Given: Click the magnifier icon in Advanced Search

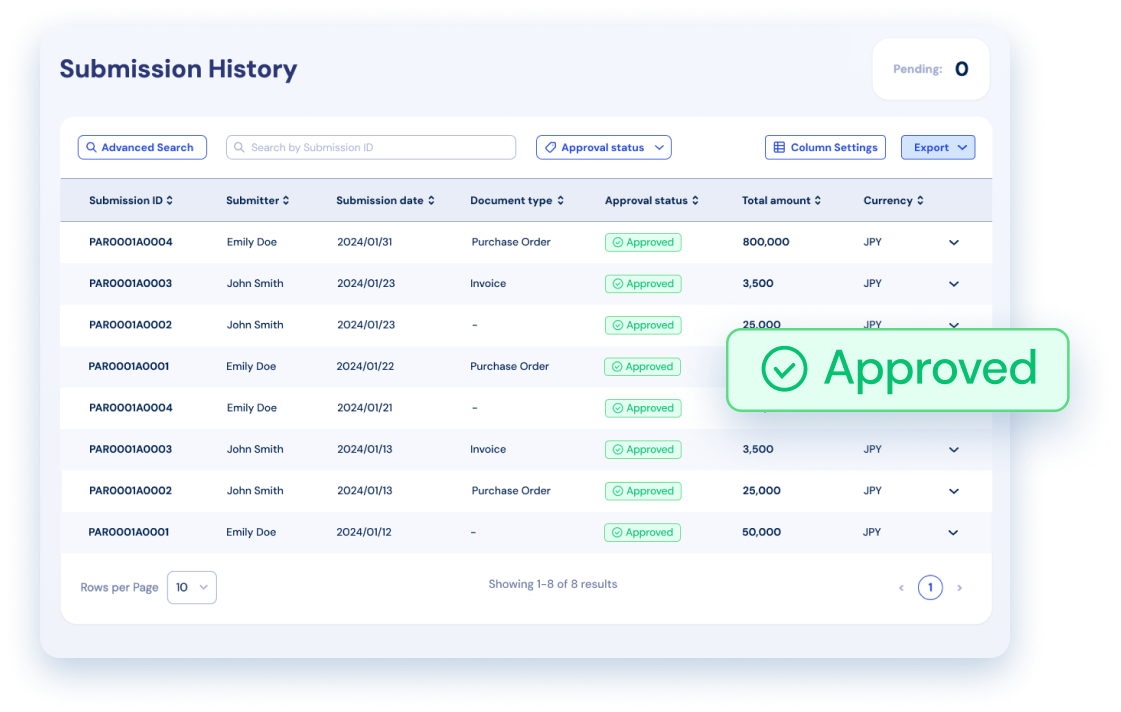Looking at the screenshot, I should 92,147.
